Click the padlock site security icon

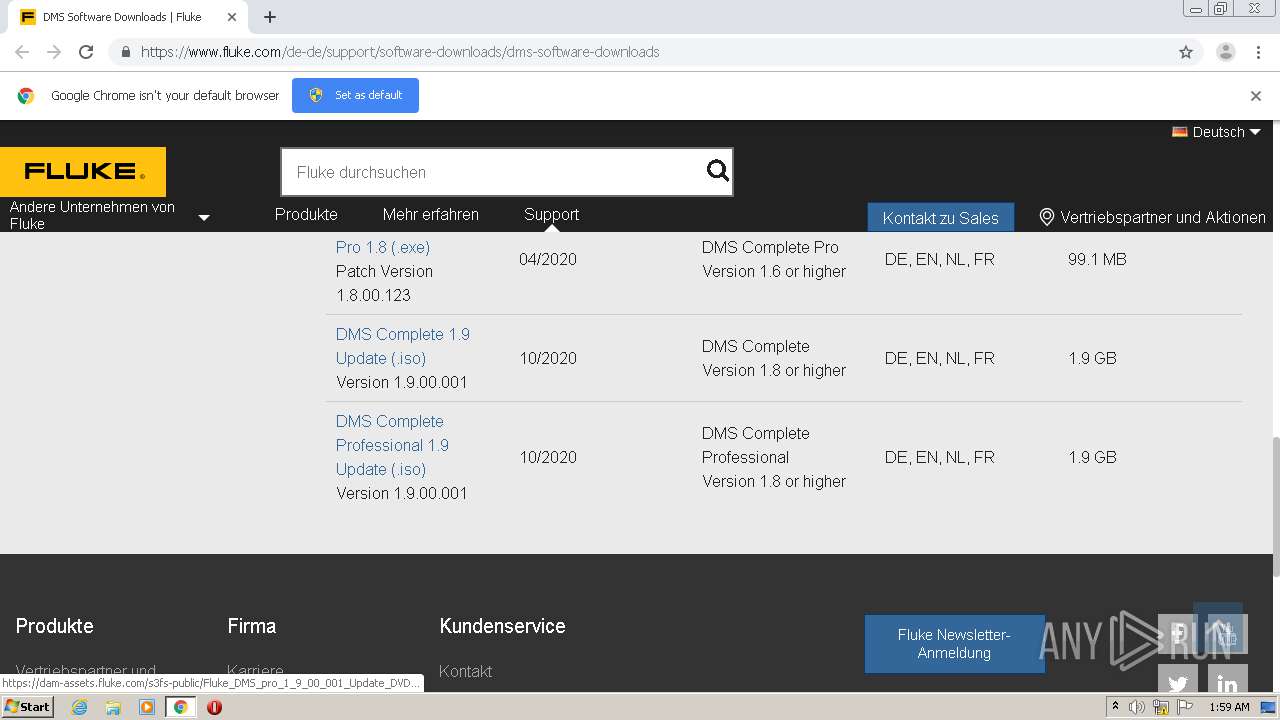pos(125,52)
